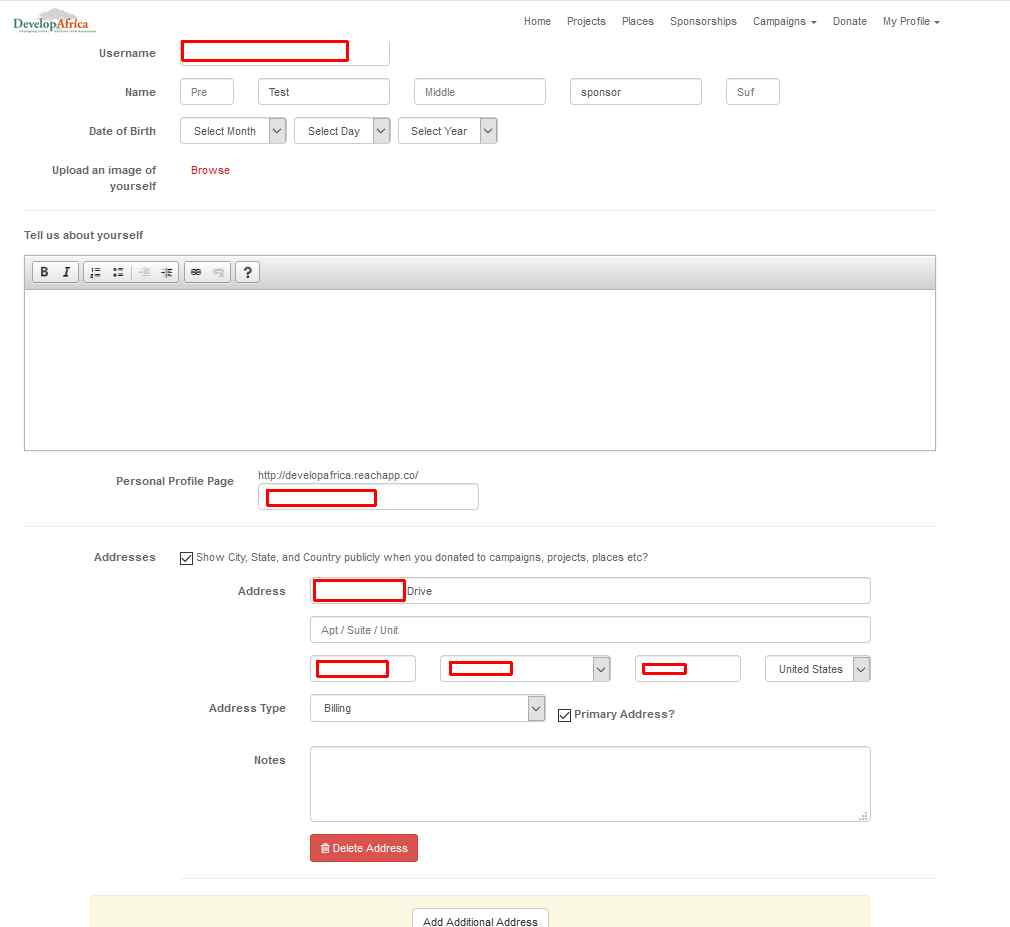Uncheck the Primary Address checkbox
This screenshot has width=1010, height=927.
click(x=564, y=715)
